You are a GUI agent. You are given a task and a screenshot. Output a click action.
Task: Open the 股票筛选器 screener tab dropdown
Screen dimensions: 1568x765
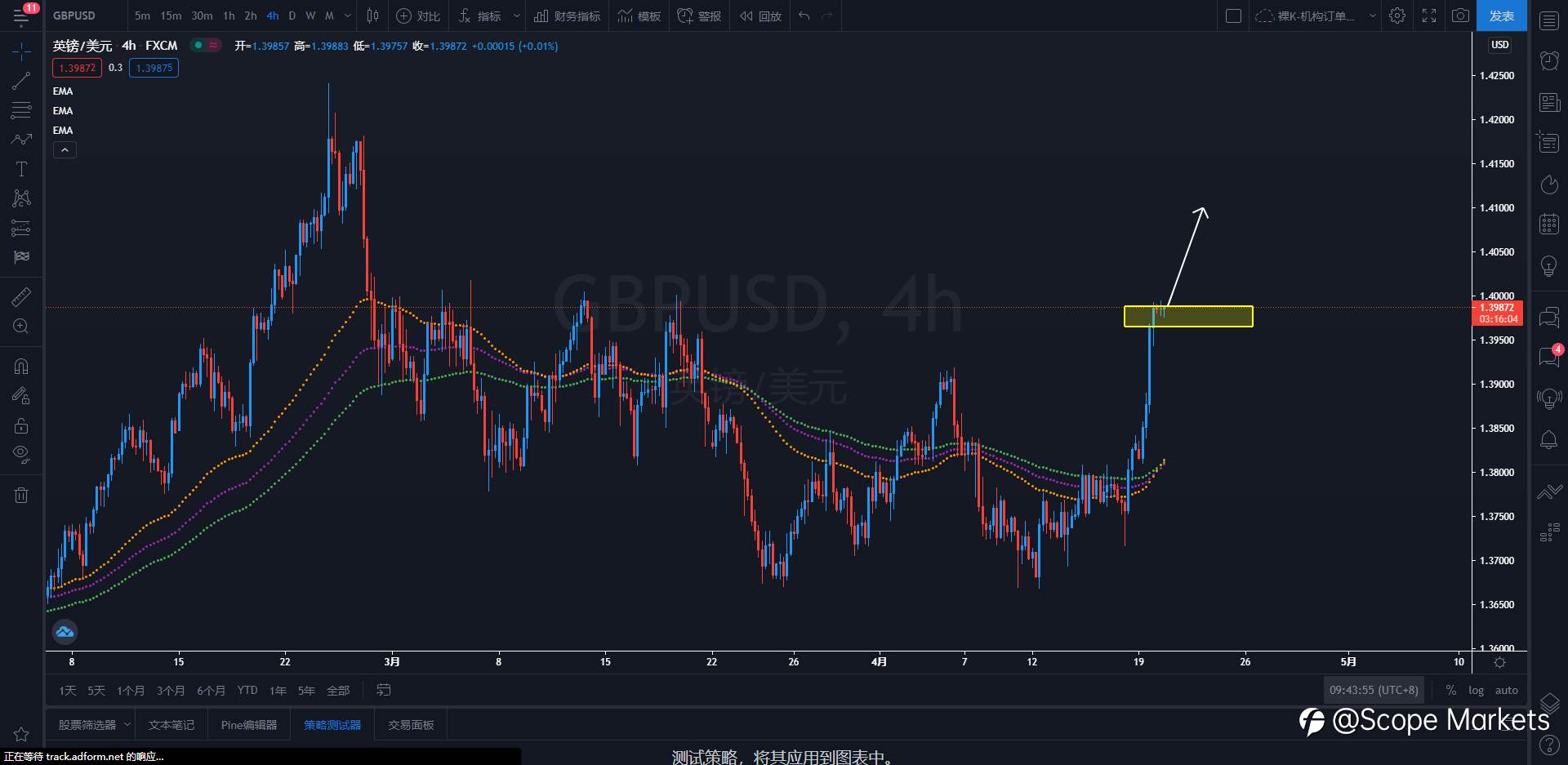[127, 725]
